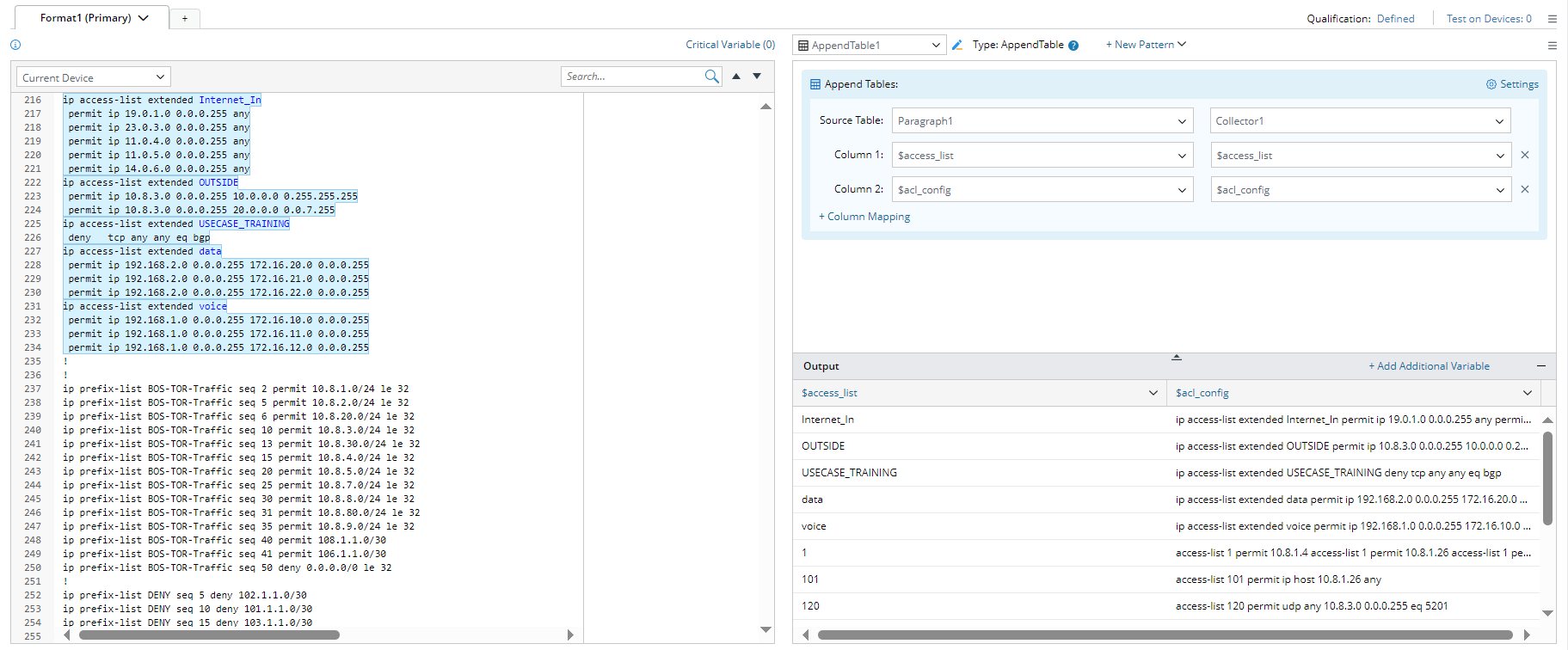
Task: Add a new format tab
Action: point(185,18)
